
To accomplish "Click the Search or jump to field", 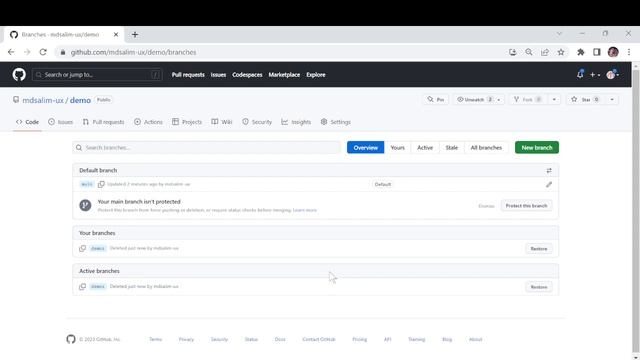I will coord(97,75).
